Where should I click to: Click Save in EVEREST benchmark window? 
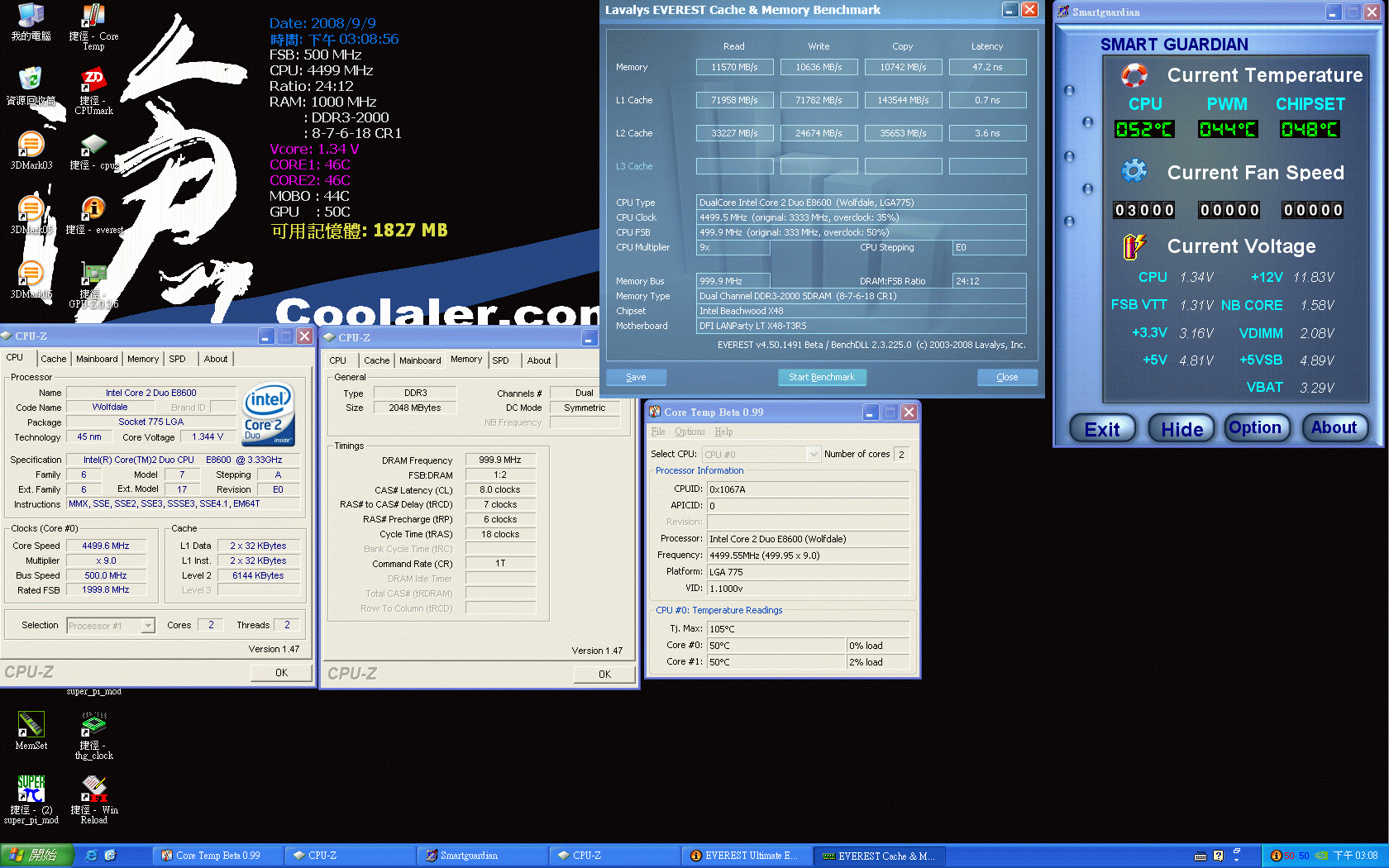click(x=636, y=377)
